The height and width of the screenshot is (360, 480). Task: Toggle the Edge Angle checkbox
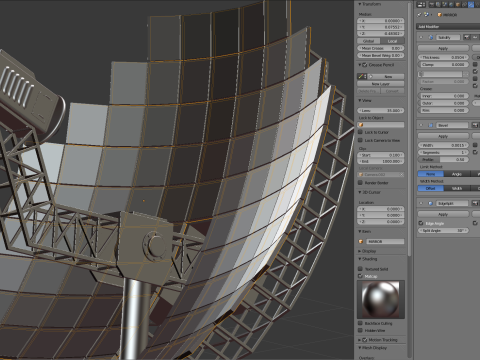[421, 223]
